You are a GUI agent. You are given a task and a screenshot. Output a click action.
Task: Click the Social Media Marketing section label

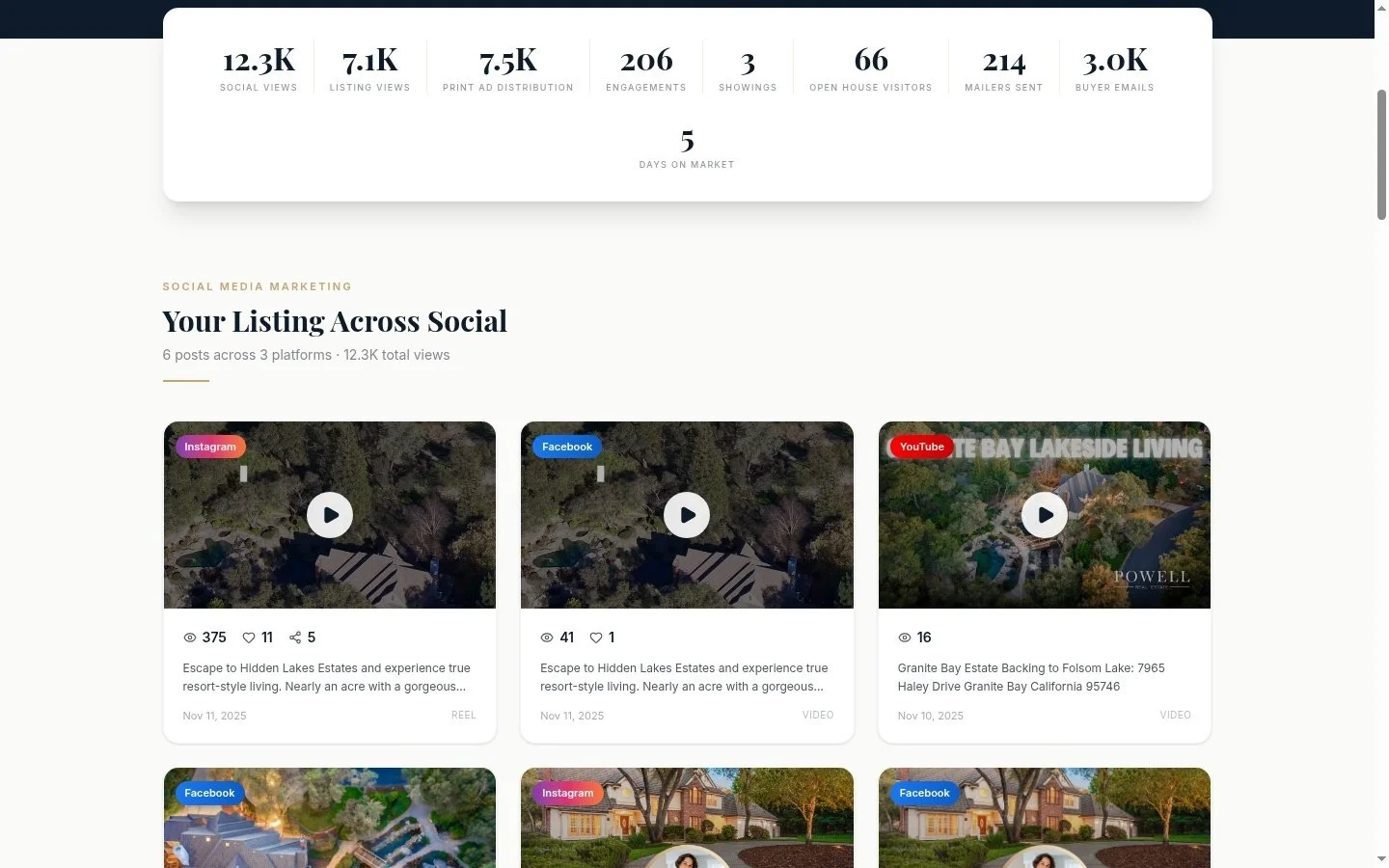point(258,286)
